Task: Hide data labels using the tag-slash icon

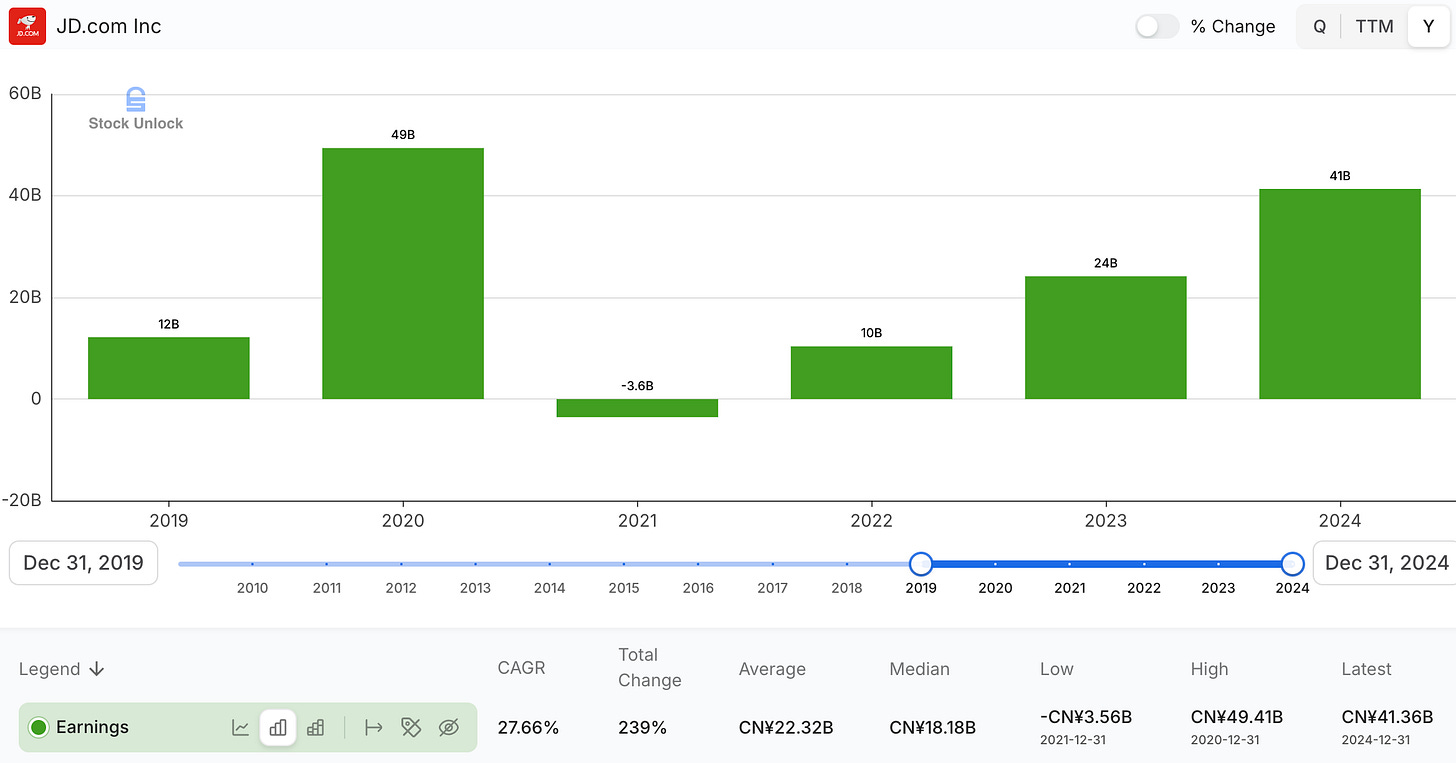Action: 411,727
